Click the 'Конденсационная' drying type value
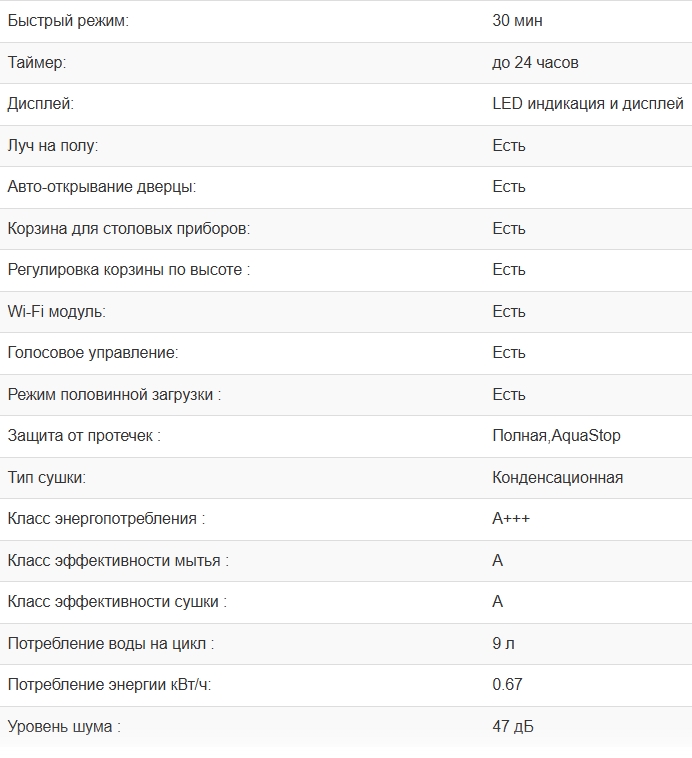This screenshot has height=758, width=692. click(558, 478)
